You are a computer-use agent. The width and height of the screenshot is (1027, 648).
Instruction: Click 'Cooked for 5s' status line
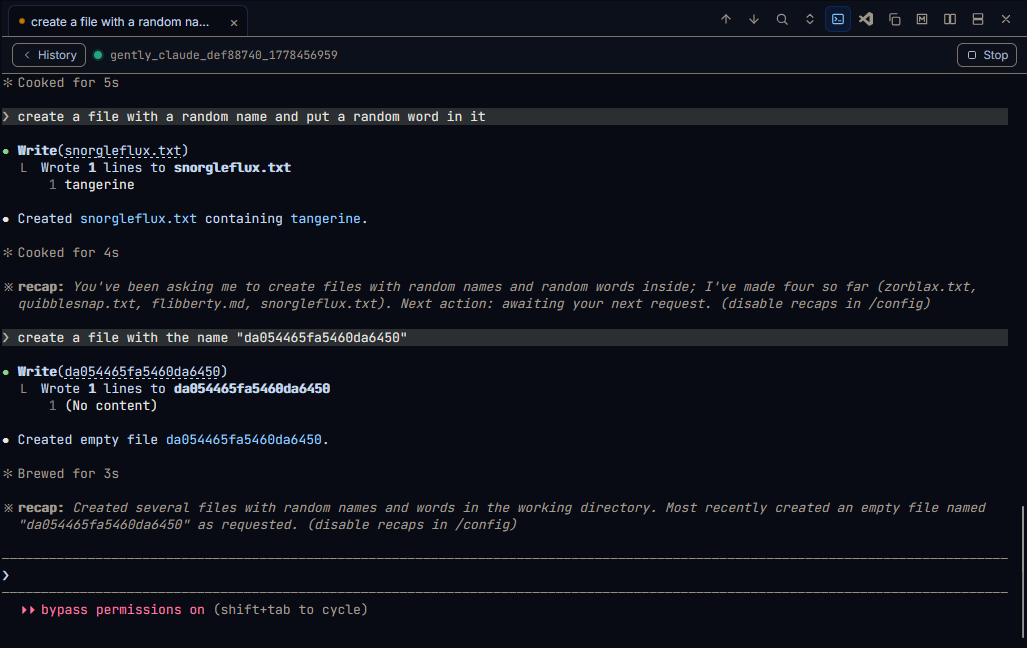68,83
